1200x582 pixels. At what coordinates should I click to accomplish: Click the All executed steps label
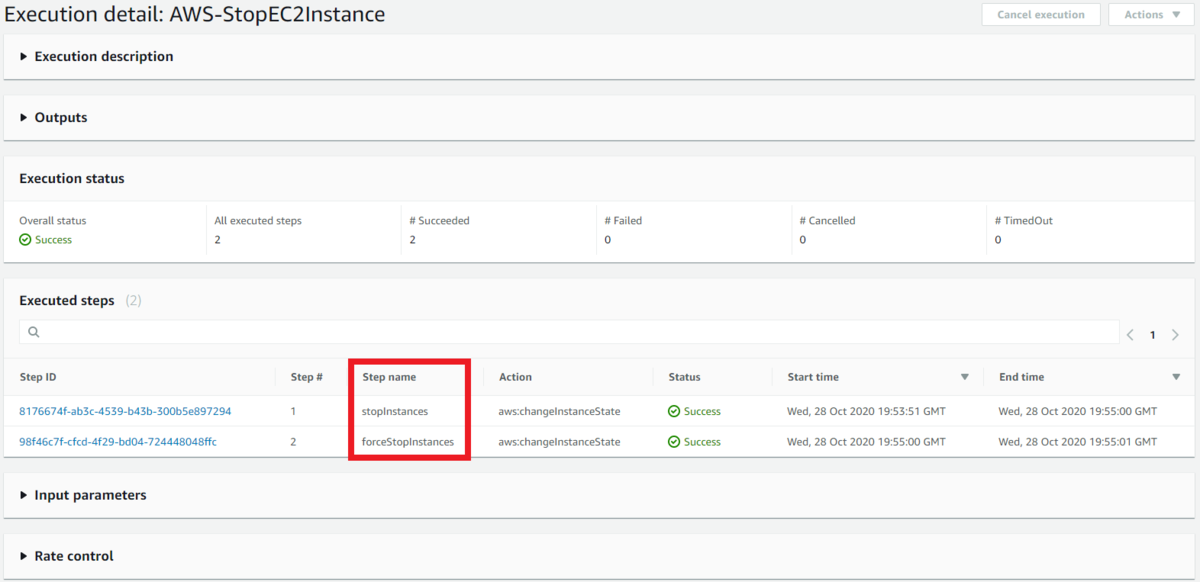tap(258, 220)
